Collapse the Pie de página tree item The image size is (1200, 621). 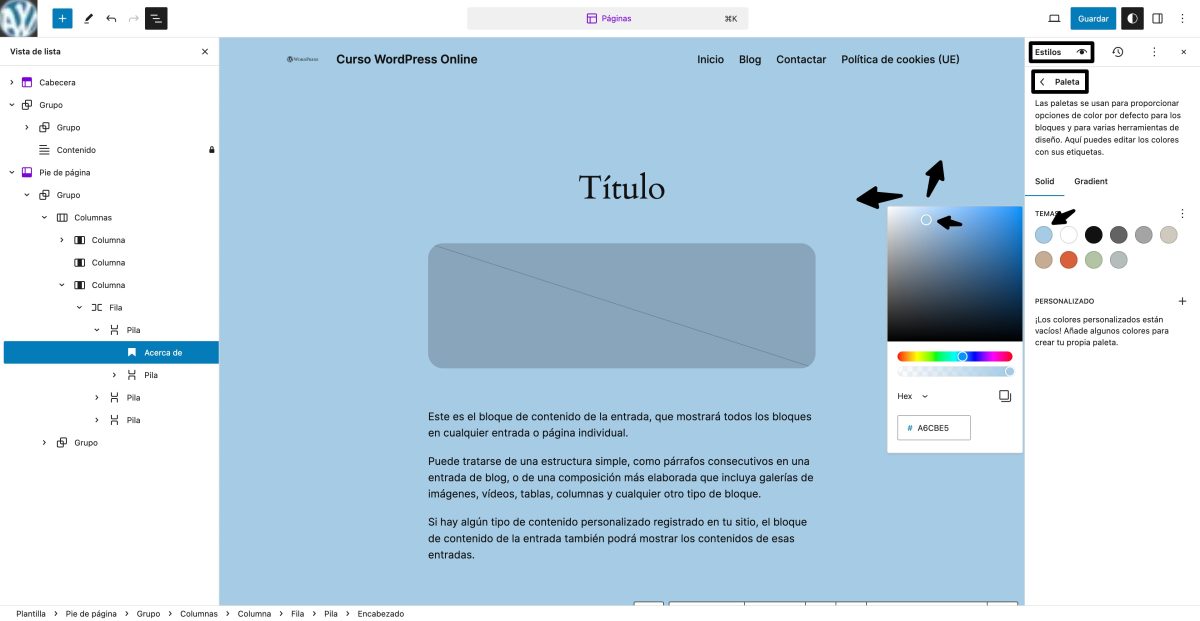point(11,172)
